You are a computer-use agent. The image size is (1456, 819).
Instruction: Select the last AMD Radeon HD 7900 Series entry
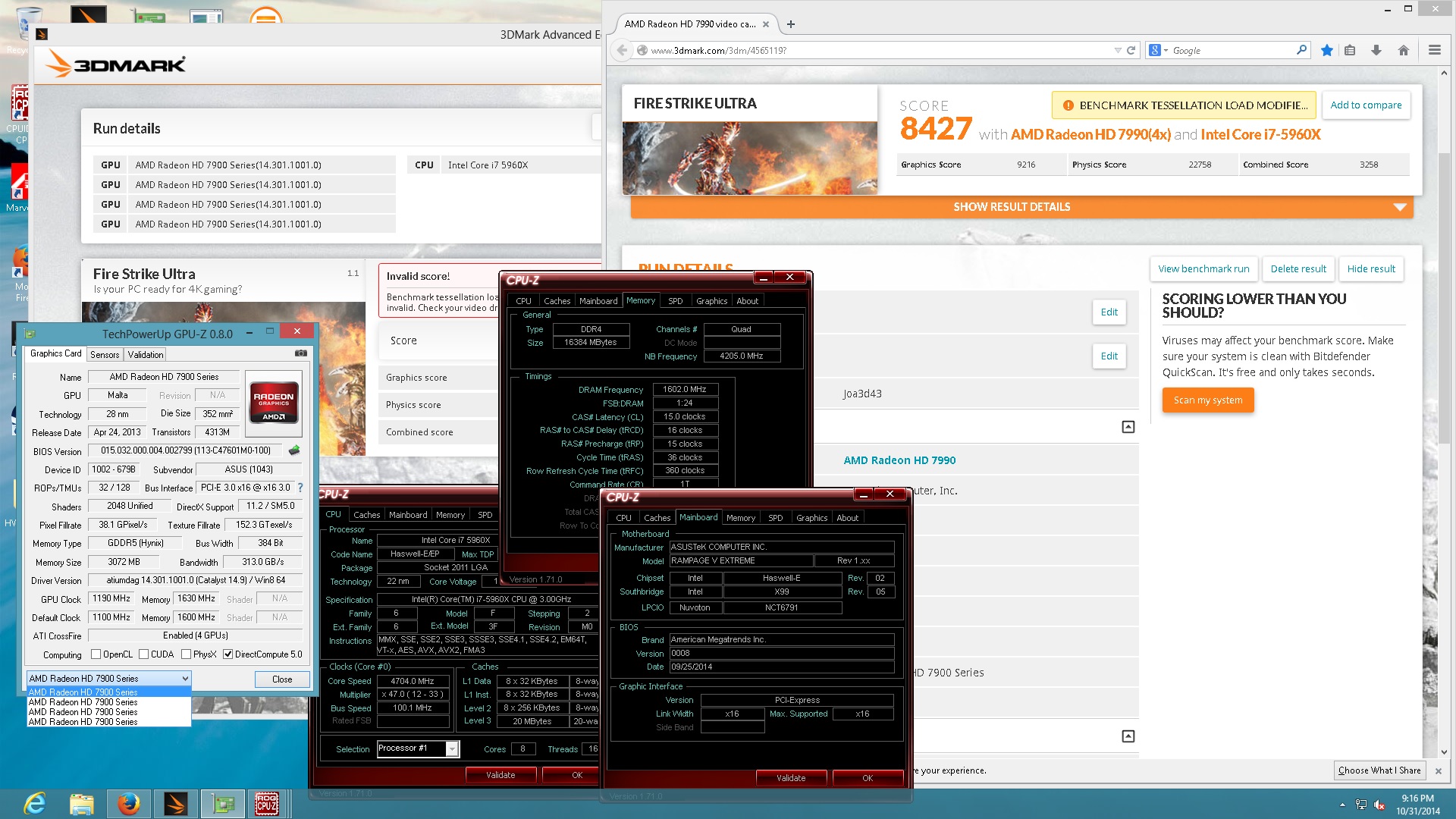(x=108, y=722)
